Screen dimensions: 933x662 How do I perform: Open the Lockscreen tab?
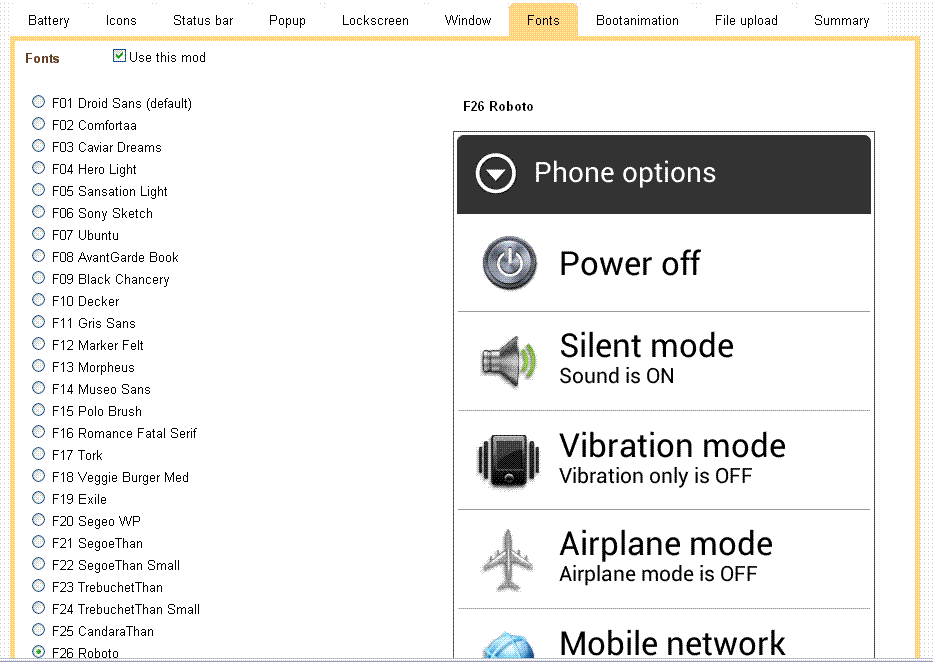(x=375, y=21)
